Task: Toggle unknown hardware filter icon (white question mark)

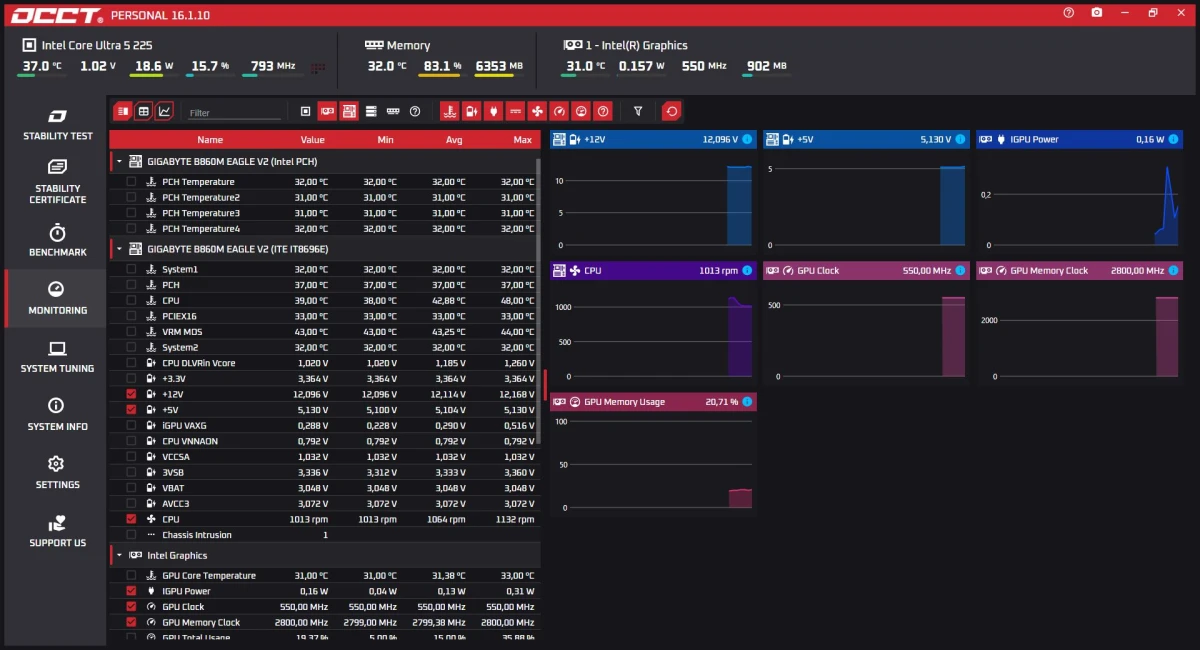Action: 415,111
